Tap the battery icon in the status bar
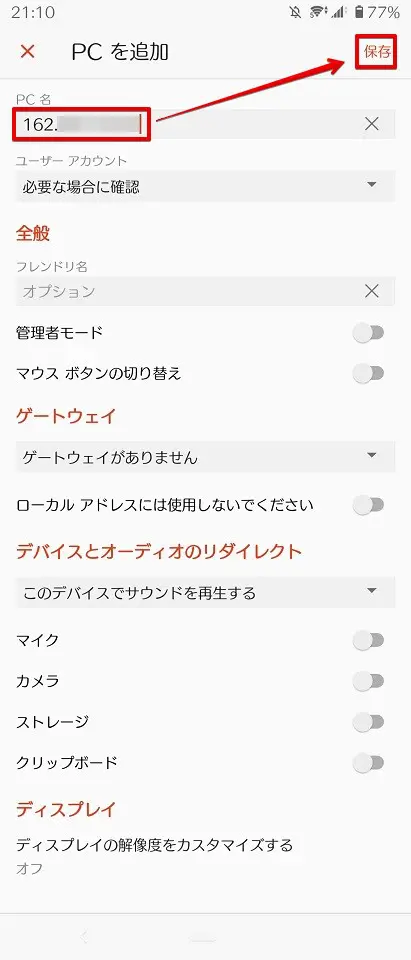 point(358,12)
